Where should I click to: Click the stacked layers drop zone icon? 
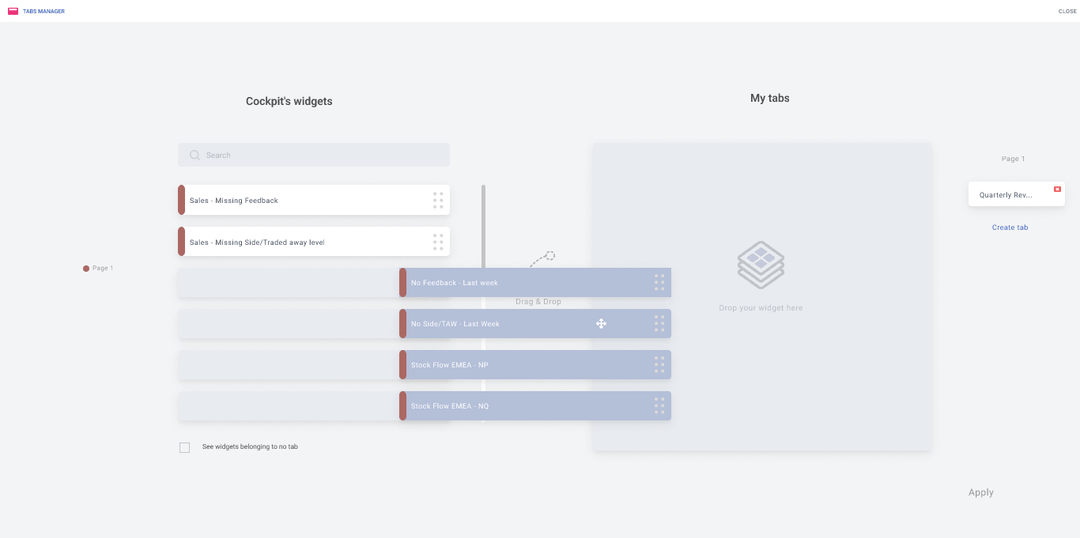pos(761,265)
